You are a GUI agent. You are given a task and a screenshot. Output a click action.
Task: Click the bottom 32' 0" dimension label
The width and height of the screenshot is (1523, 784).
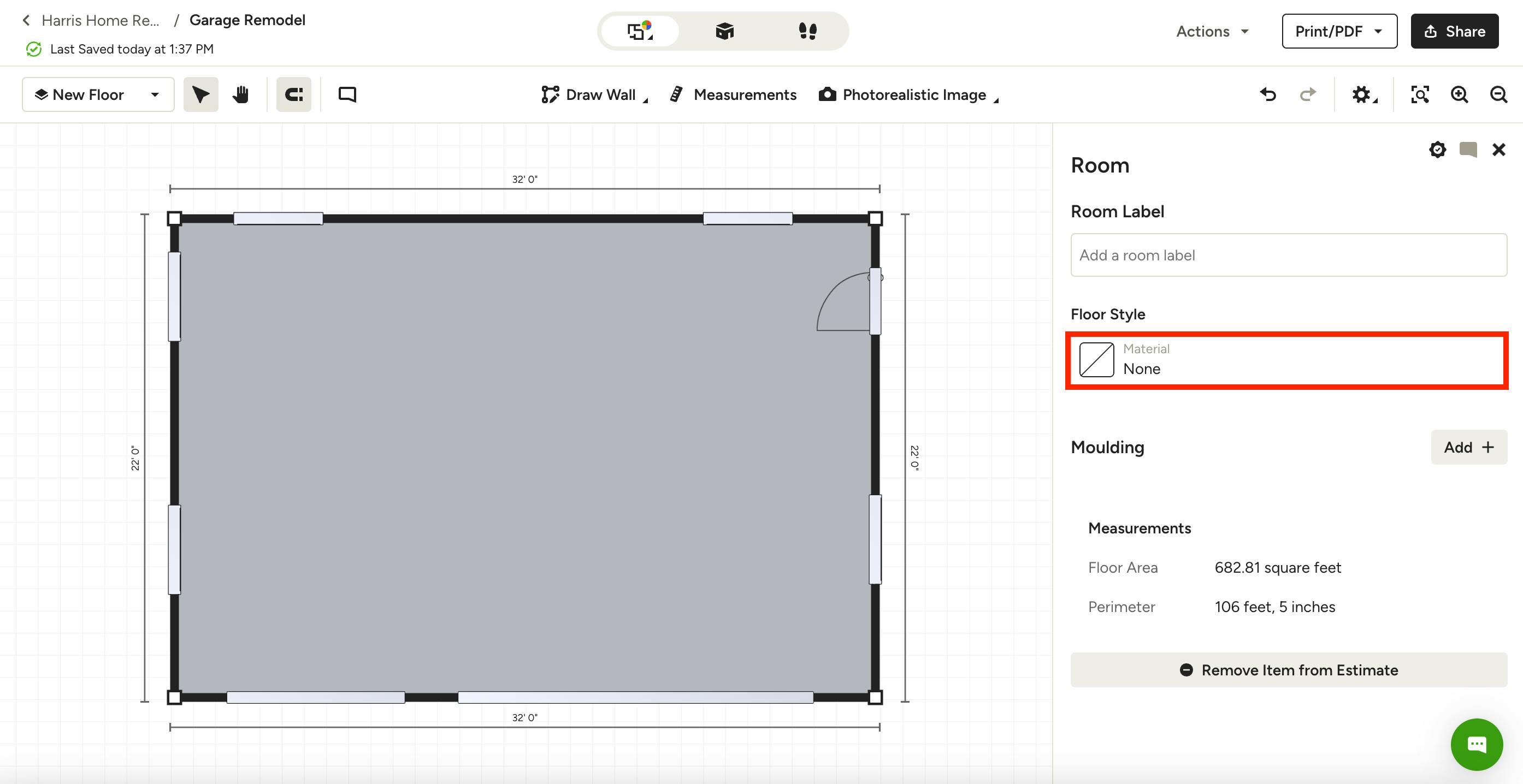525,717
